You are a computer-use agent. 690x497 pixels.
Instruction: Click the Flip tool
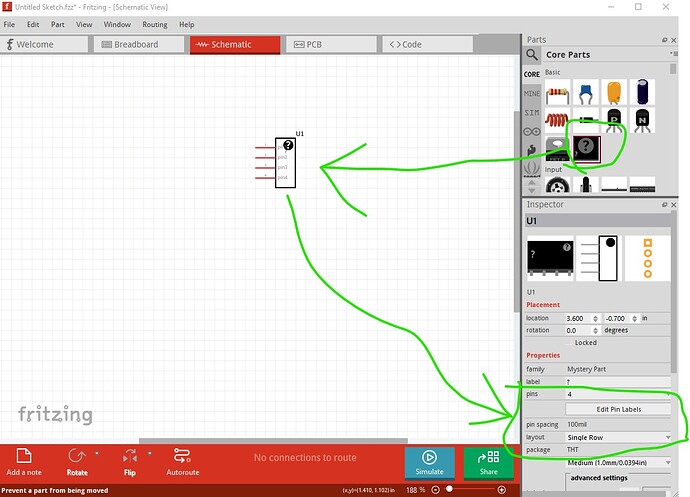point(130,462)
